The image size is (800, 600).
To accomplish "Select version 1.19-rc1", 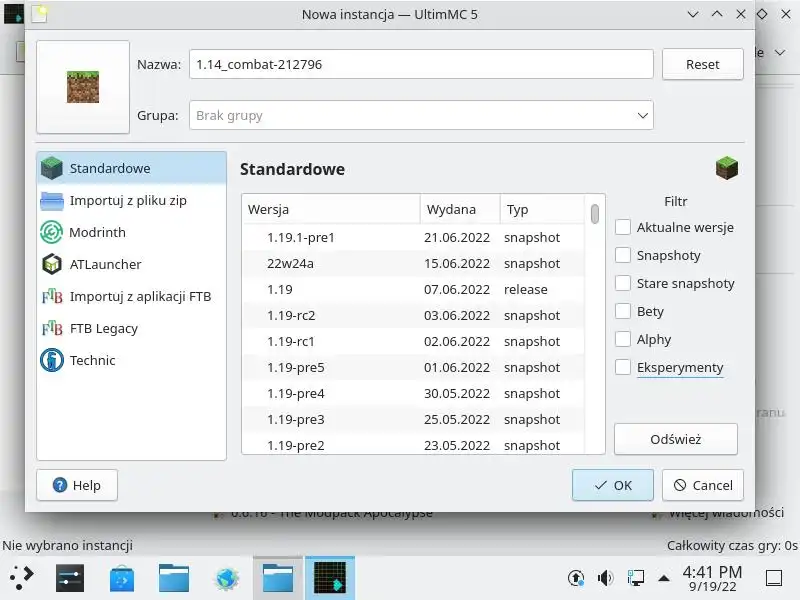I will click(413, 341).
